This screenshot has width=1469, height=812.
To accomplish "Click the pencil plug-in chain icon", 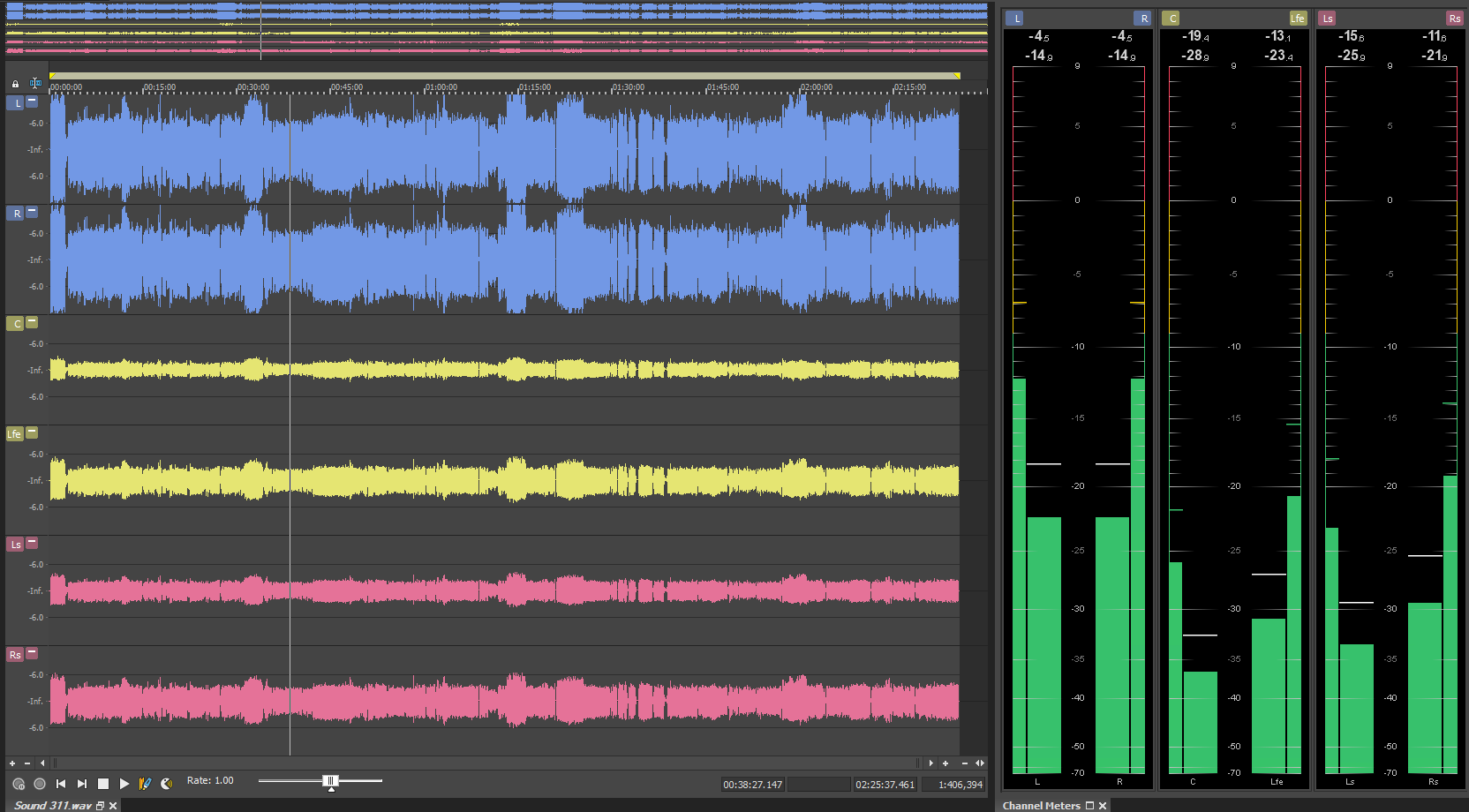I will click(145, 784).
